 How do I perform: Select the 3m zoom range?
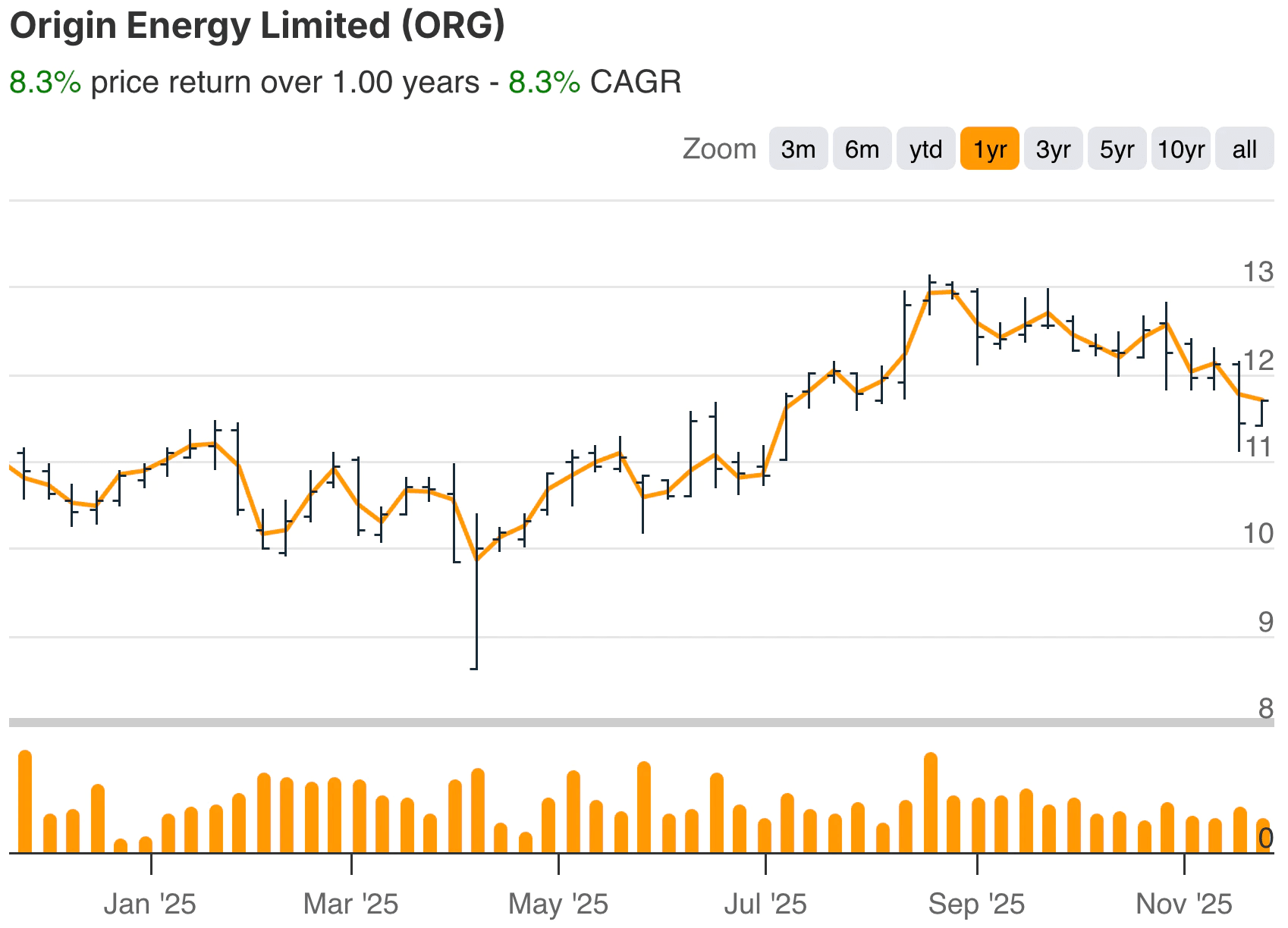pos(798,149)
